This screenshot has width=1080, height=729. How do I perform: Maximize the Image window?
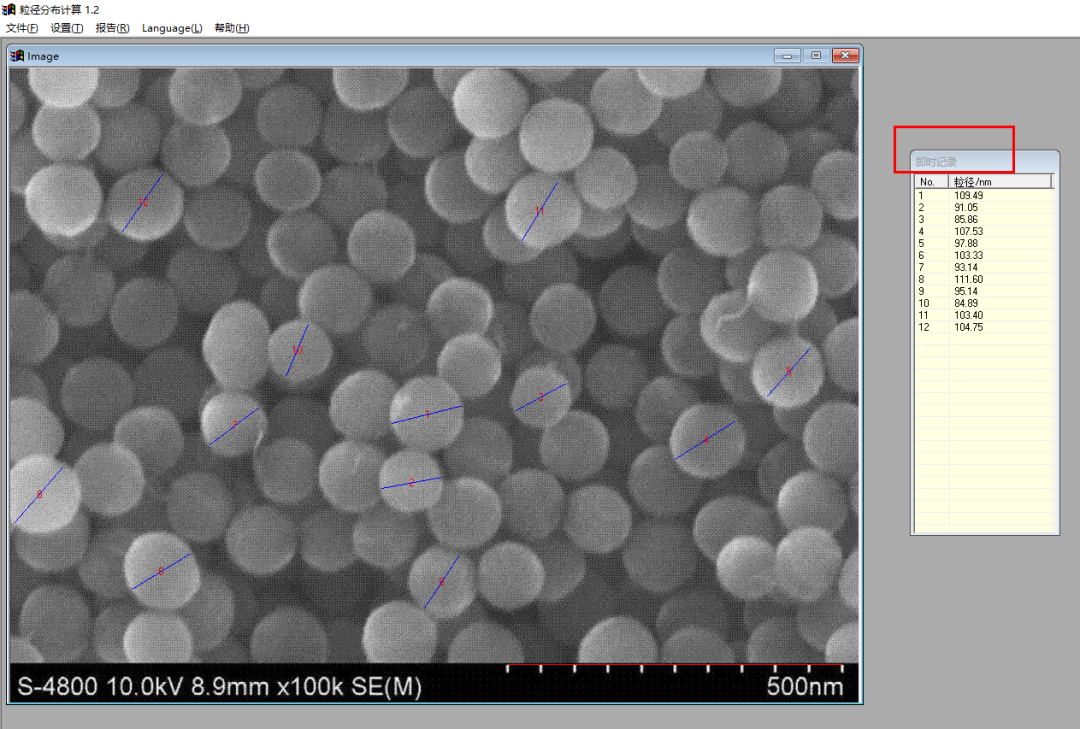(x=816, y=55)
